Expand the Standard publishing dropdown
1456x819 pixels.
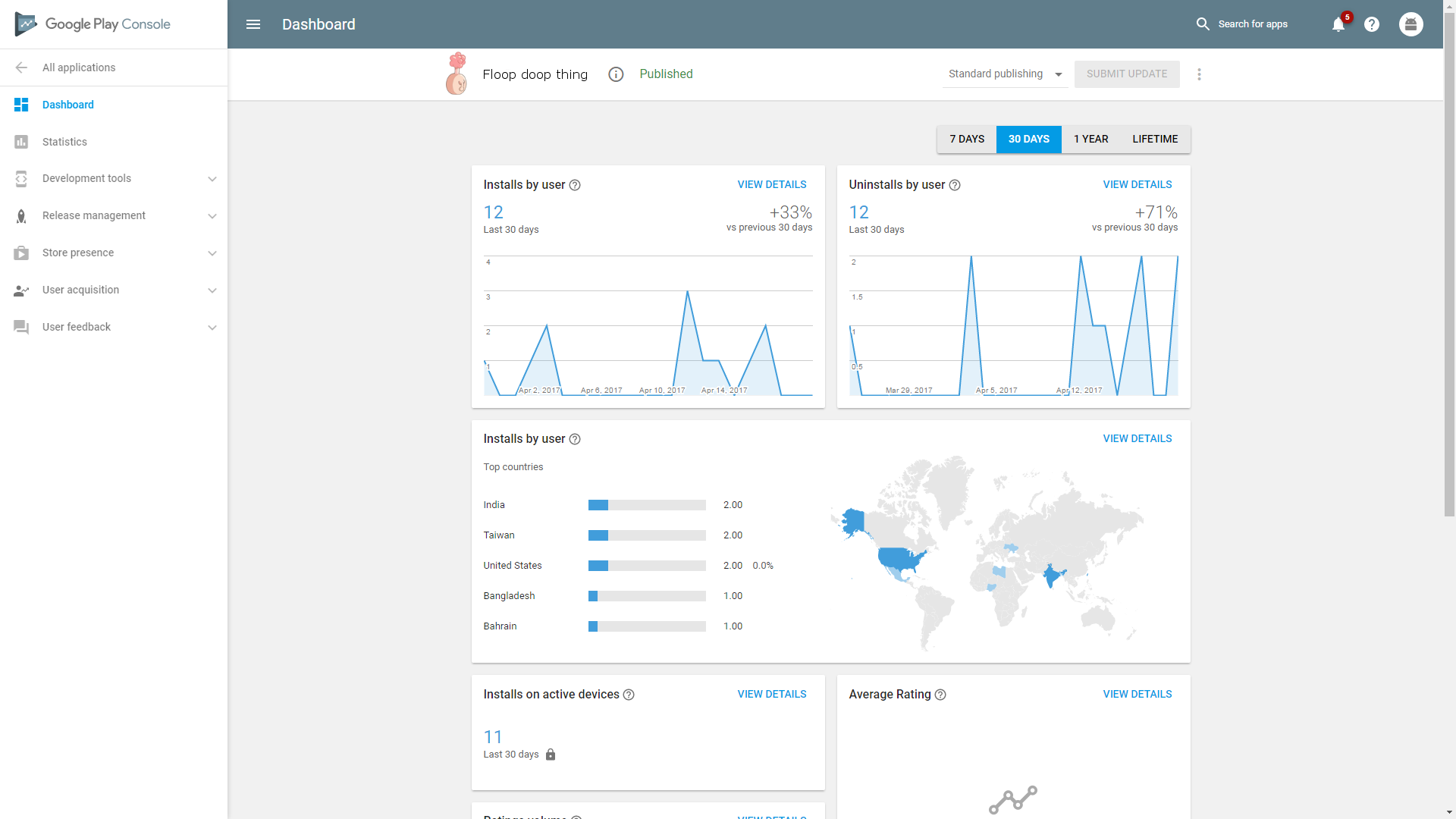tap(1056, 74)
